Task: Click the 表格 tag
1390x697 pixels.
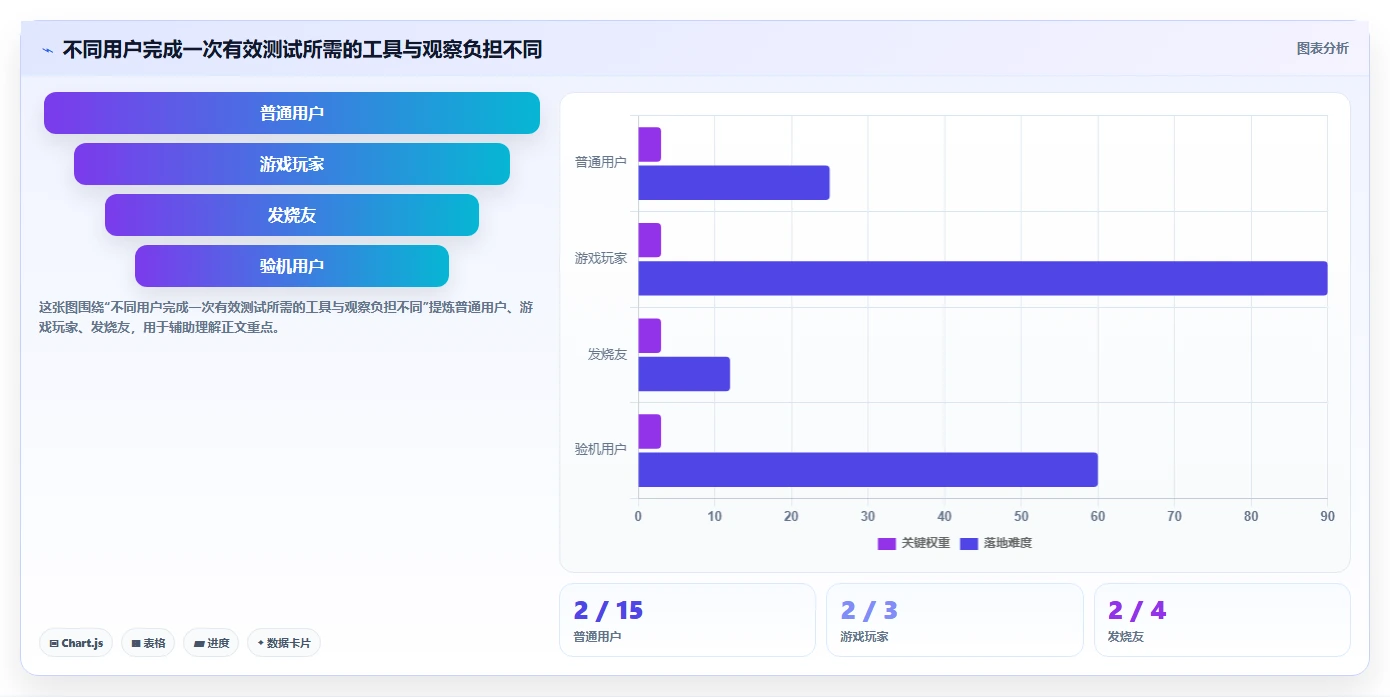Action: [x=148, y=643]
